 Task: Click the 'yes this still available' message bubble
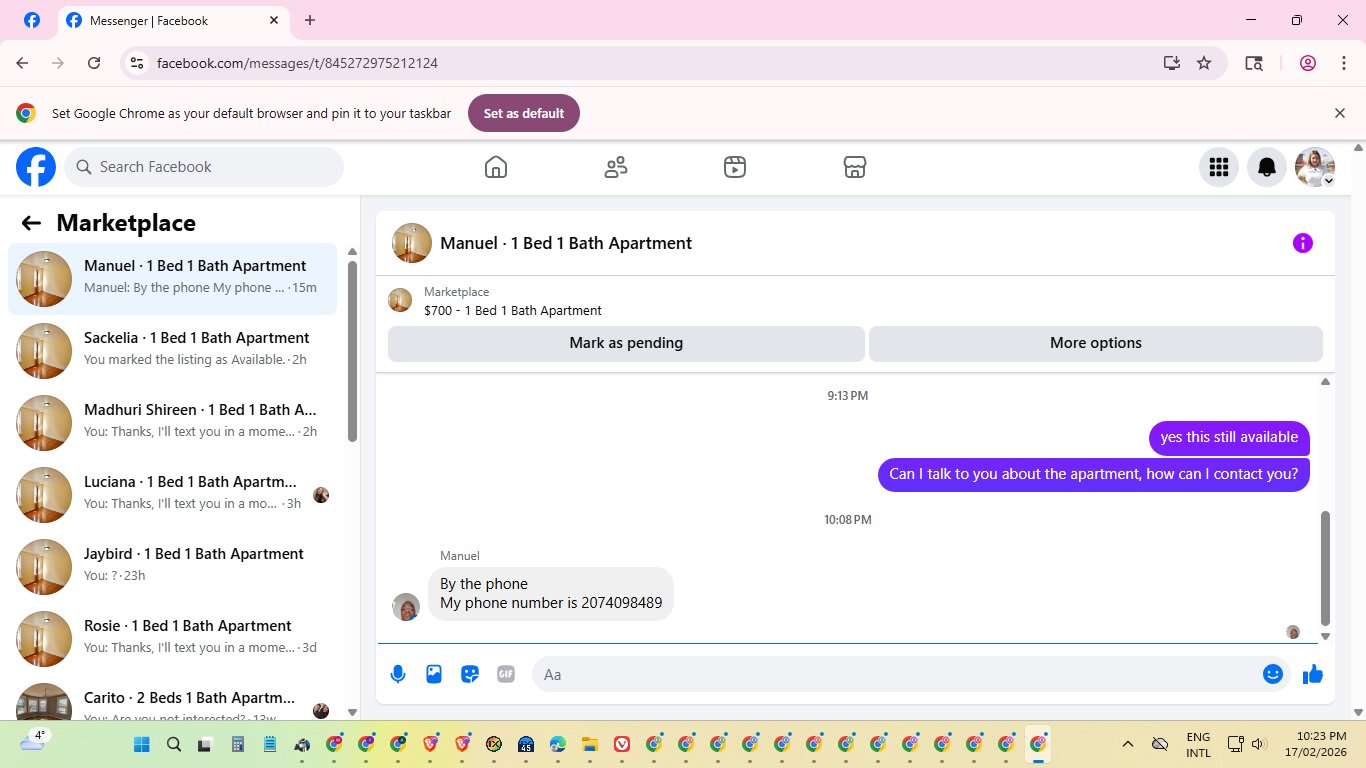coord(1229,438)
